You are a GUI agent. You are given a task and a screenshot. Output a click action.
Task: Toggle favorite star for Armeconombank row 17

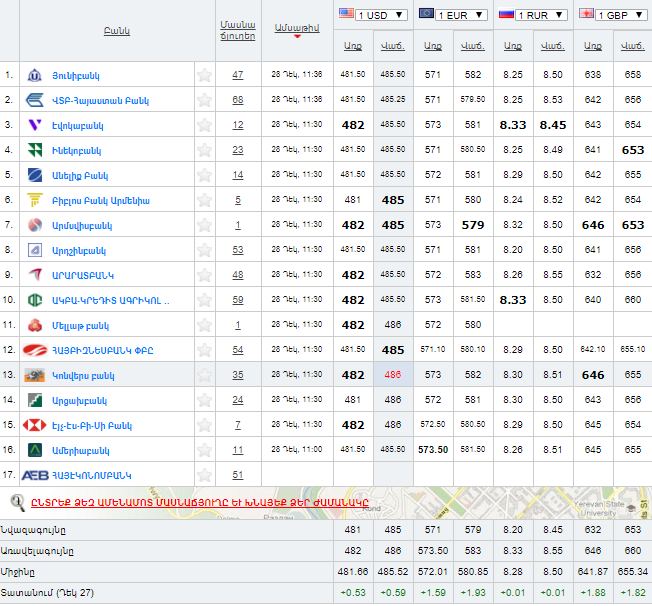pyautogui.click(x=204, y=475)
